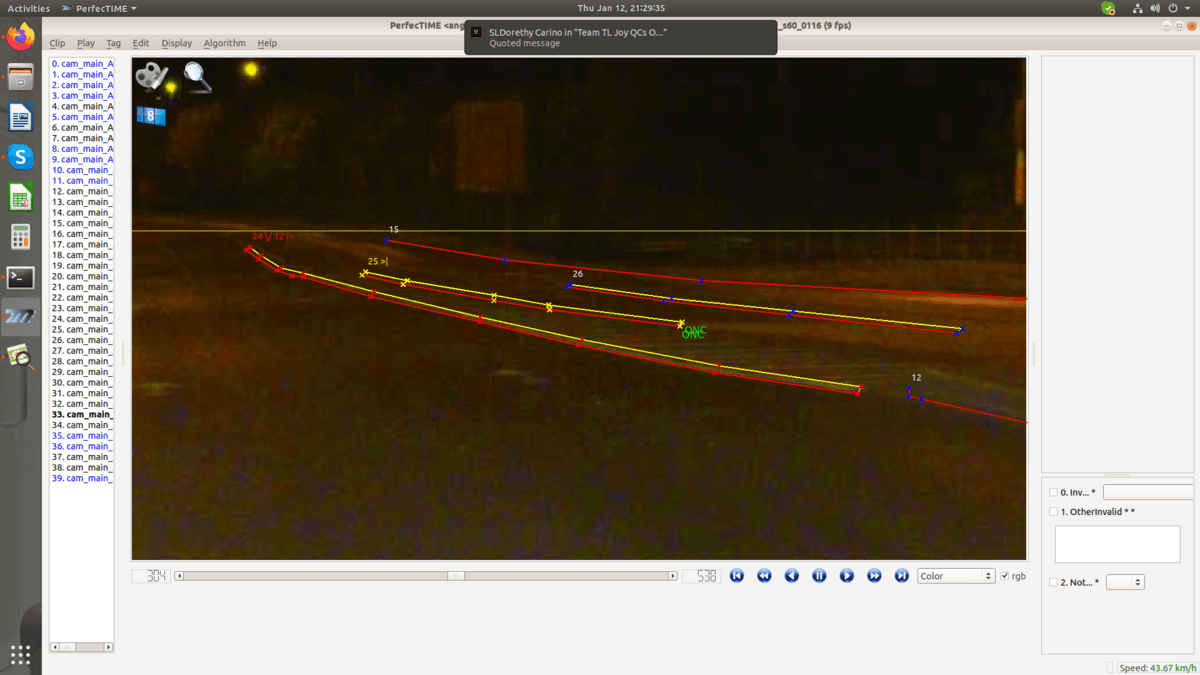The height and width of the screenshot is (675, 1200).
Task: Click the green ONC marker in video
Action: 693,332
